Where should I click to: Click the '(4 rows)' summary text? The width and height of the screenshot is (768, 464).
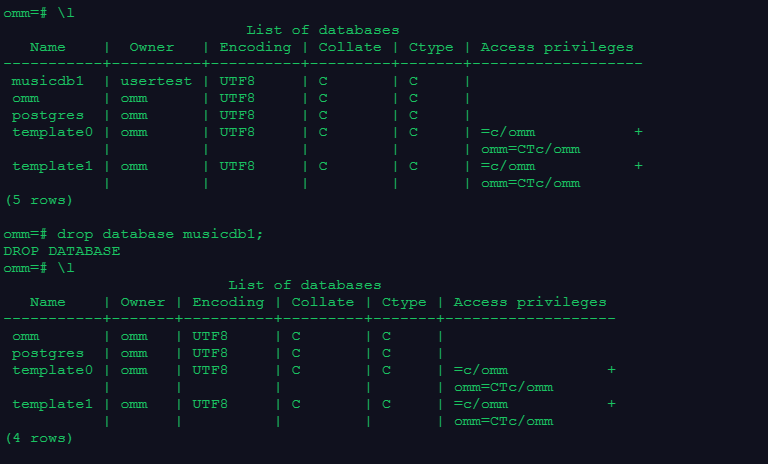click(39, 438)
